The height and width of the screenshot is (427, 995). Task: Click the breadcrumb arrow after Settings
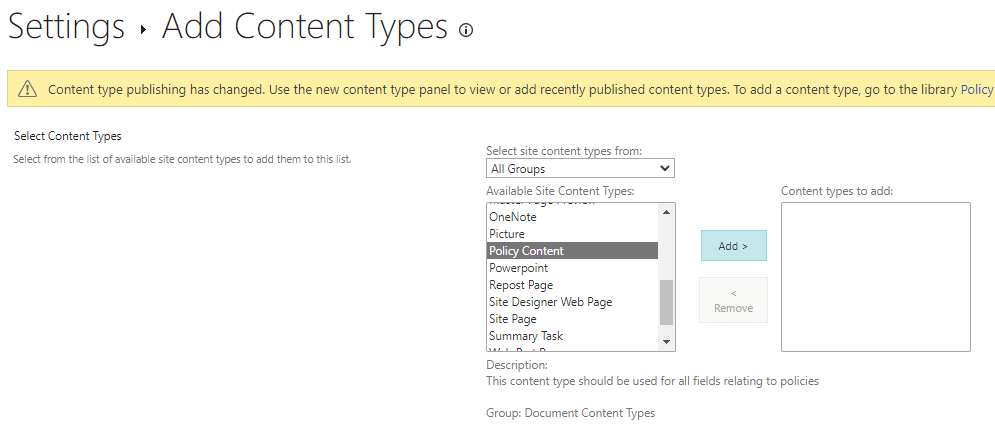tap(143, 30)
